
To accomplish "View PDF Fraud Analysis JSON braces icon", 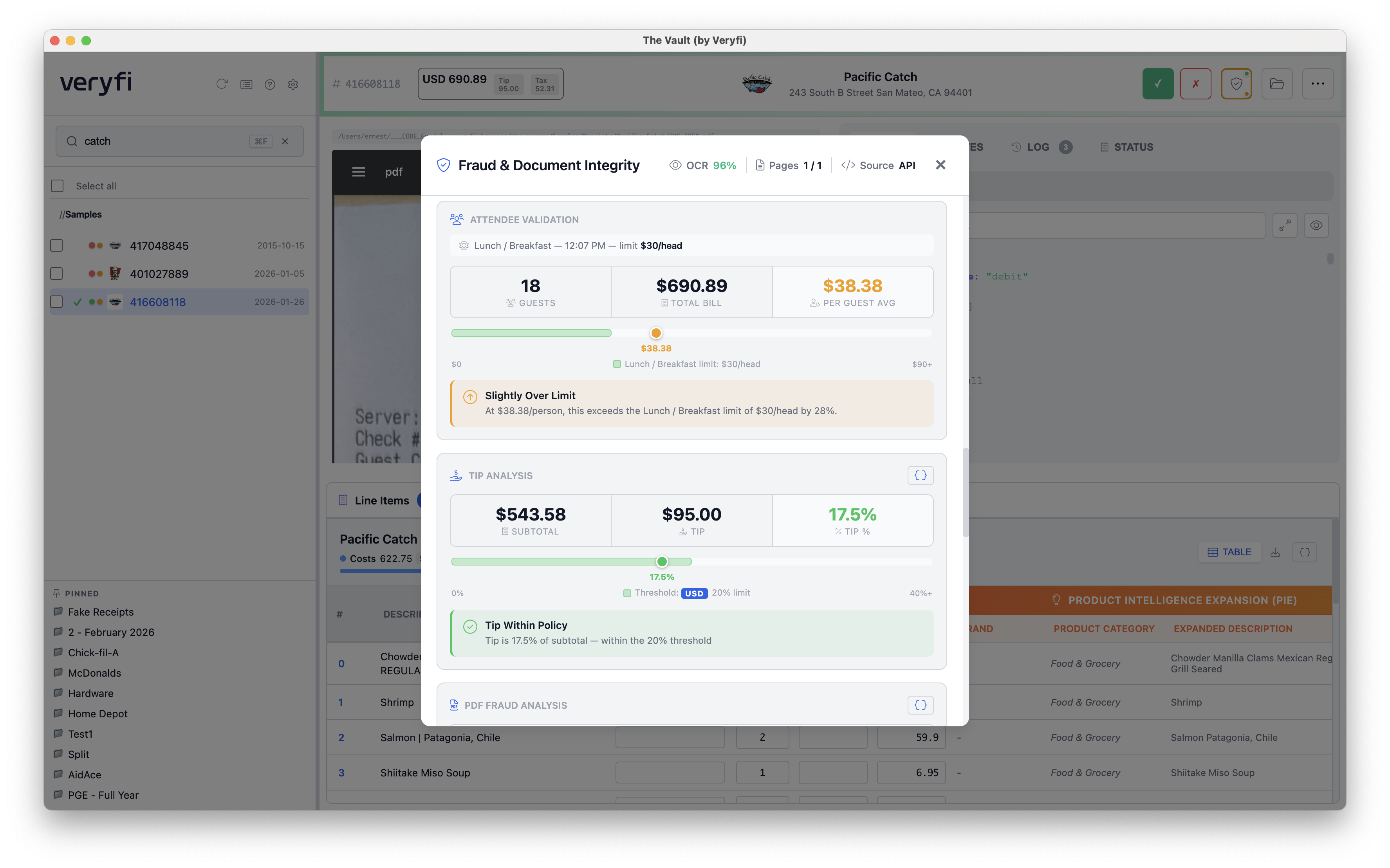I will pos(920,705).
